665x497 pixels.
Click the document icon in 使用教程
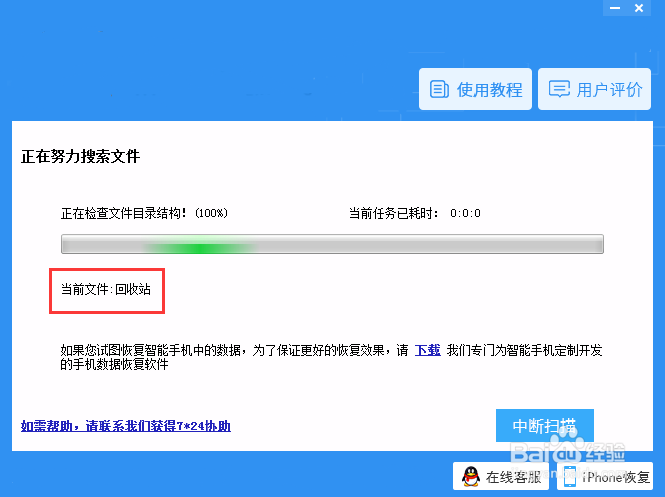pyautogui.click(x=439, y=89)
